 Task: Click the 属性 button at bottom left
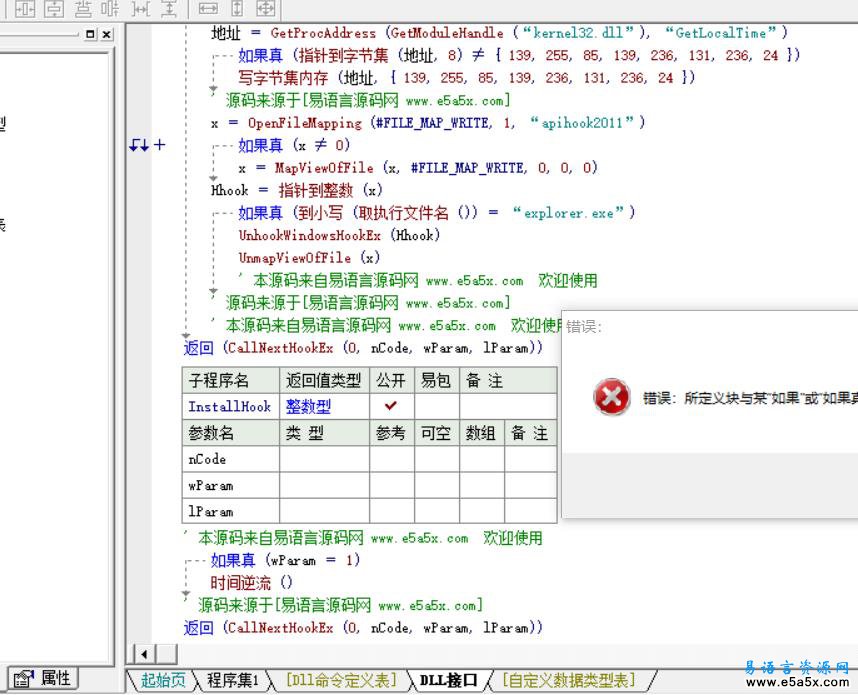[x=43, y=677]
